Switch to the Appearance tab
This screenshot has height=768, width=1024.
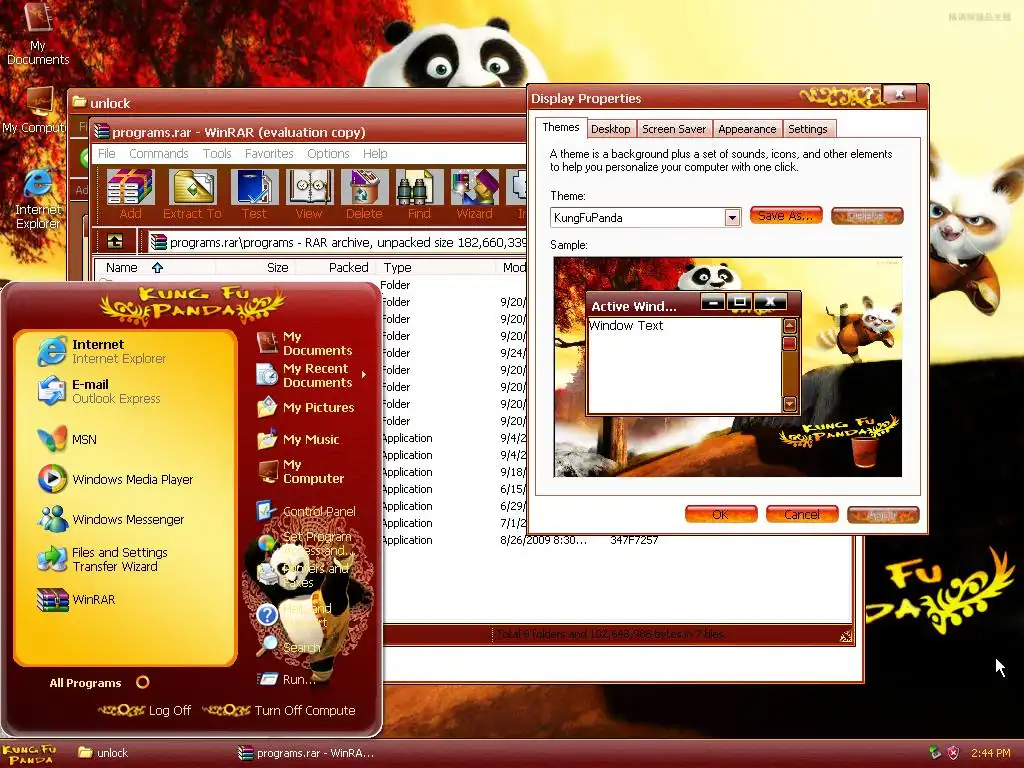tap(747, 129)
